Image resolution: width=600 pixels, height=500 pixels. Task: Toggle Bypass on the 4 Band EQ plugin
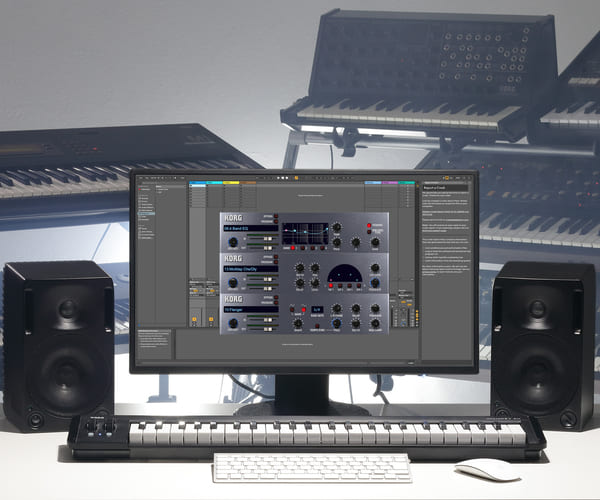(276, 215)
